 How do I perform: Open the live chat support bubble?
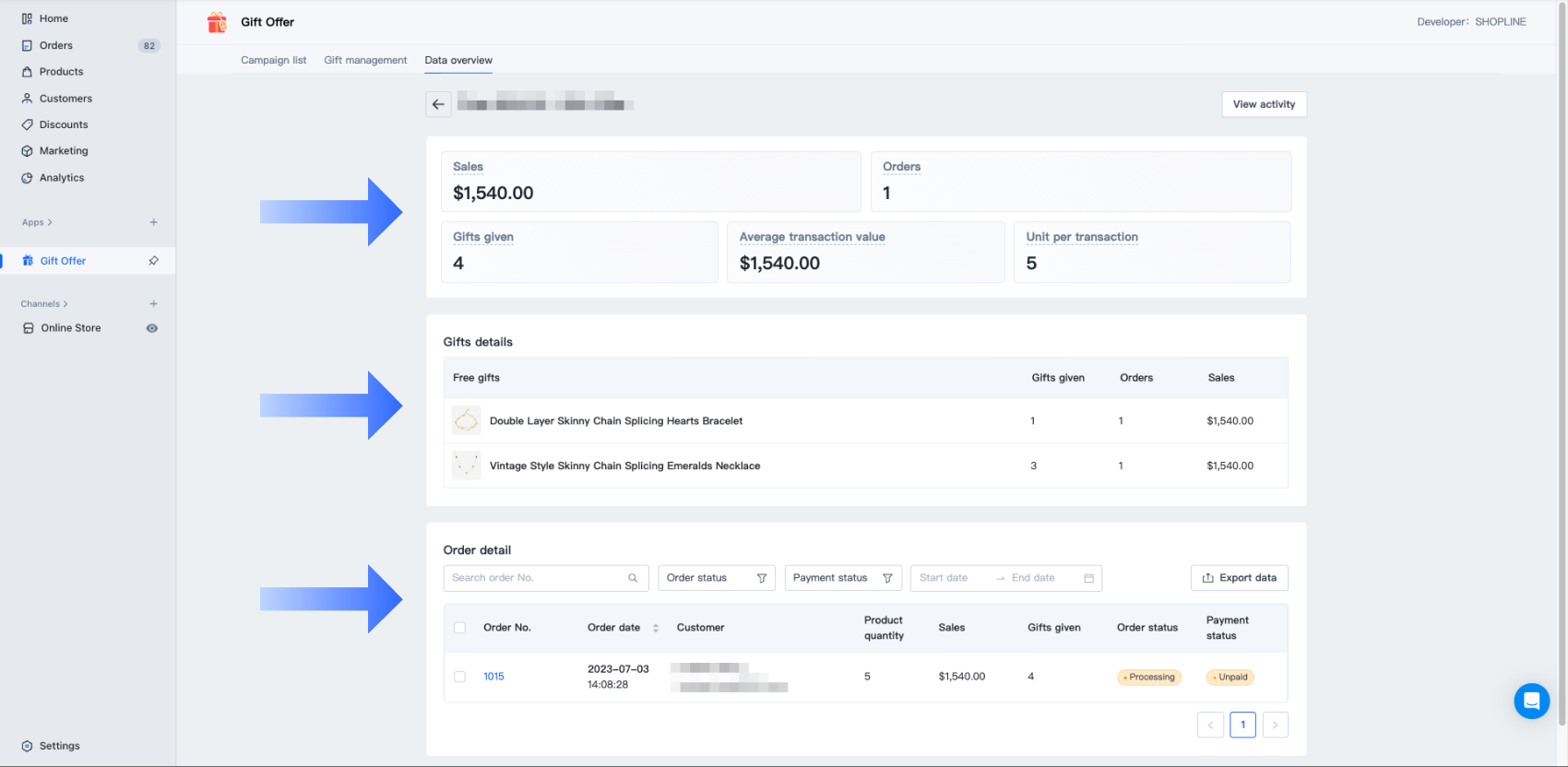click(x=1531, y=702)
